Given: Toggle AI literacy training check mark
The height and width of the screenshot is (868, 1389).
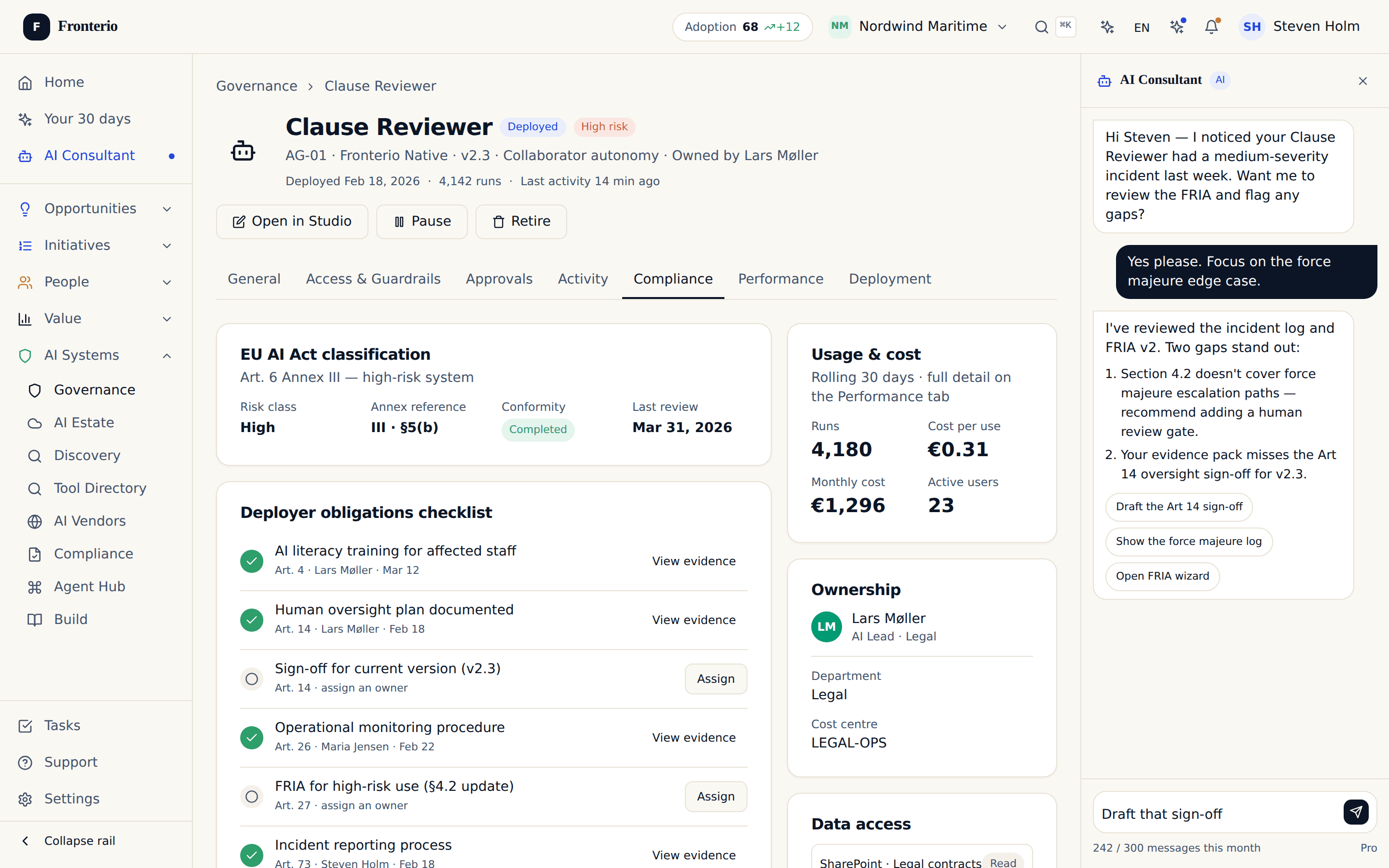Looking at the screenshot, I should (x=251, y=561).
